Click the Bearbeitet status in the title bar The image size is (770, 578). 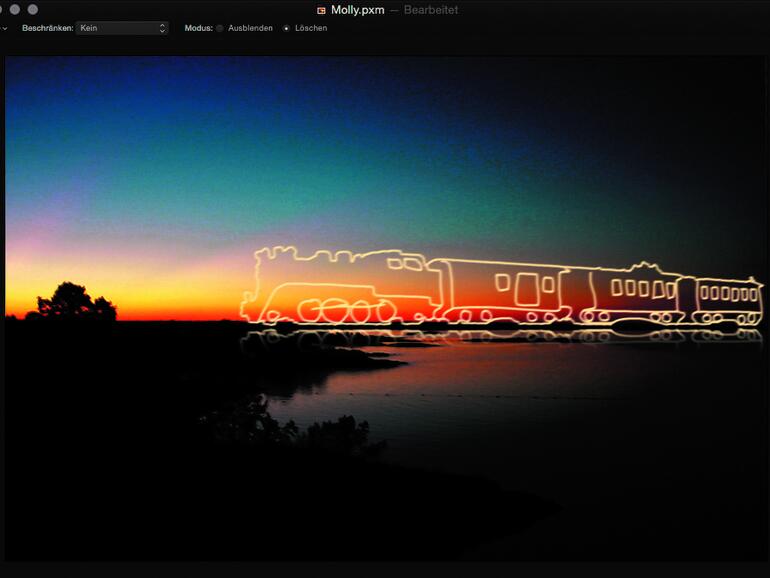431,10
